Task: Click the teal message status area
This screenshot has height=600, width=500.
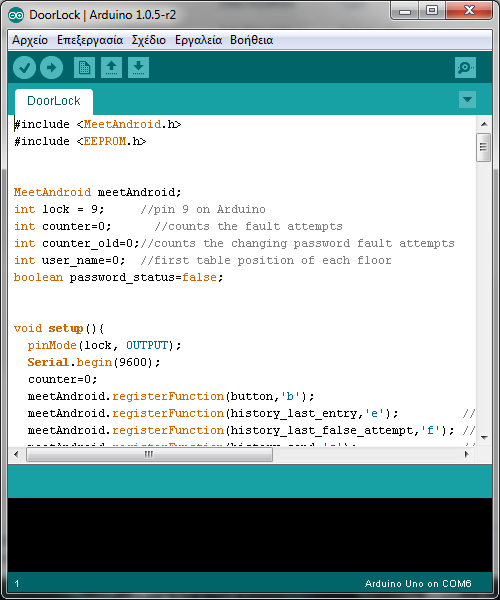Action: click(250, 481)
